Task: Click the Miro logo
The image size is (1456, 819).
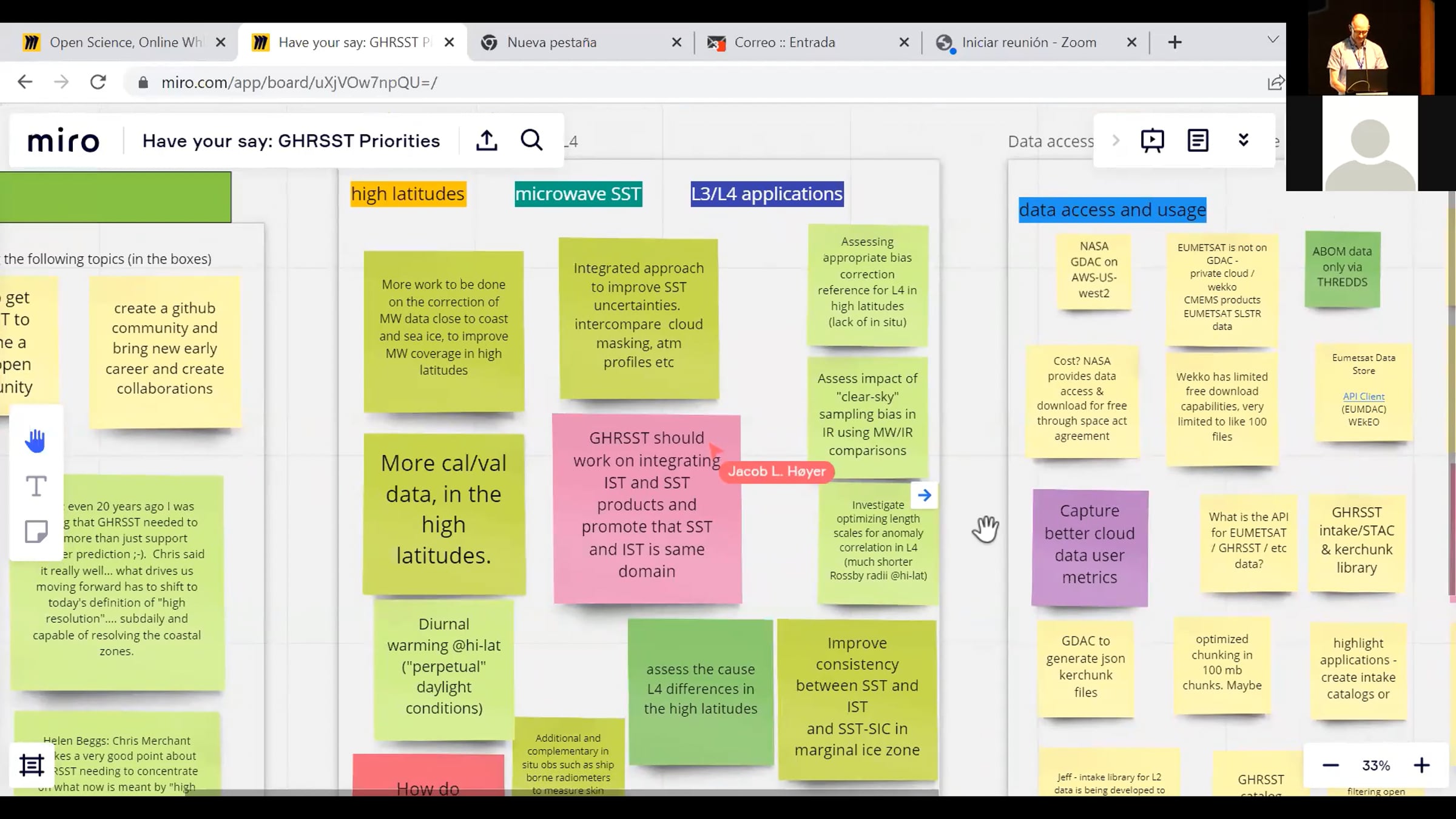Action: pyautogui.click(x=63, y=141)
